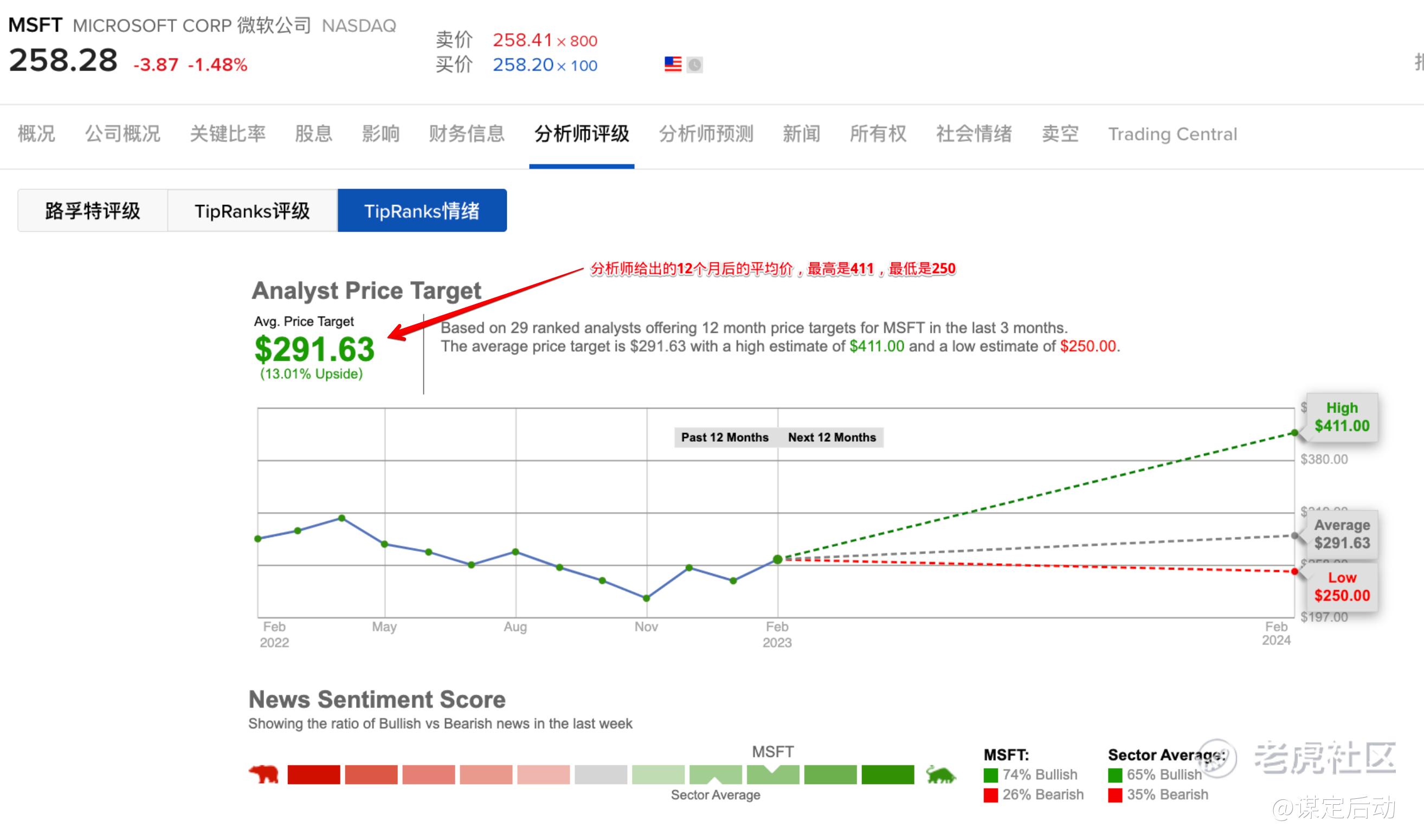The height and width of the screenshot is (840, 1424).
Task: Open the 新闻 tab
Action: (x=801, y=134)
